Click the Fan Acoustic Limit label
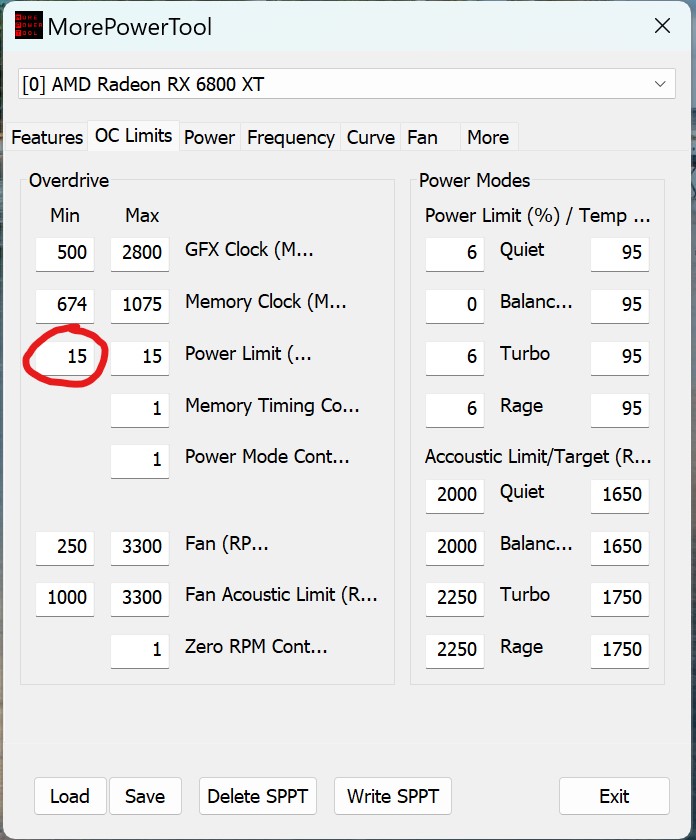Image resolution: width=696 pixels, height=840 pixels. pos(281,595)
